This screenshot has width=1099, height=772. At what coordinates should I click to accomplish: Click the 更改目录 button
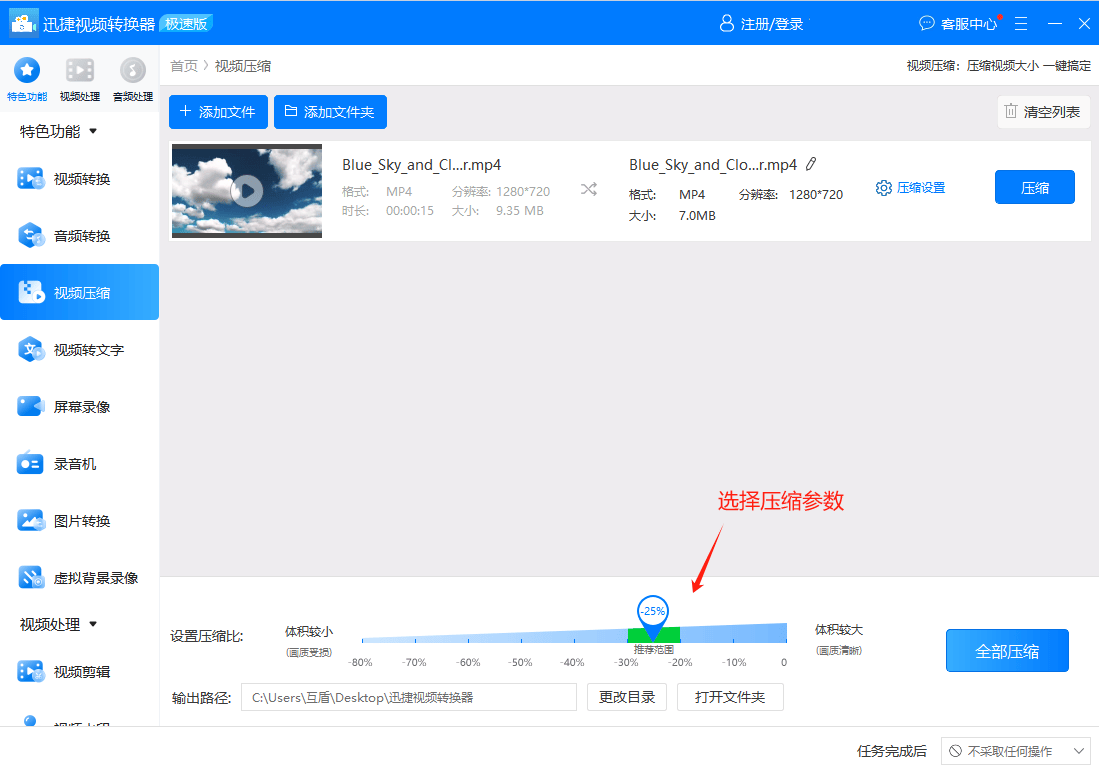[x=627, y=697]
